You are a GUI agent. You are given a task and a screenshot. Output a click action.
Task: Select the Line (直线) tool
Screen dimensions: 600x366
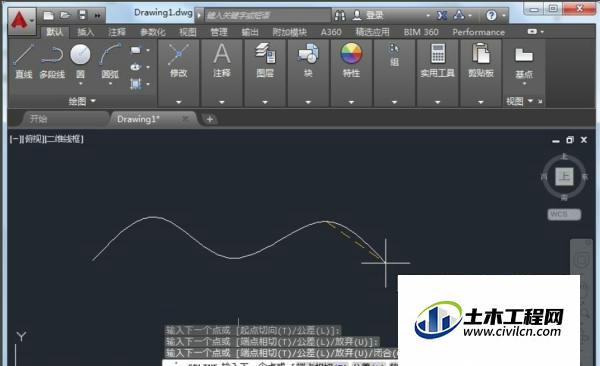pyautogui.click(x=23, y=61)
